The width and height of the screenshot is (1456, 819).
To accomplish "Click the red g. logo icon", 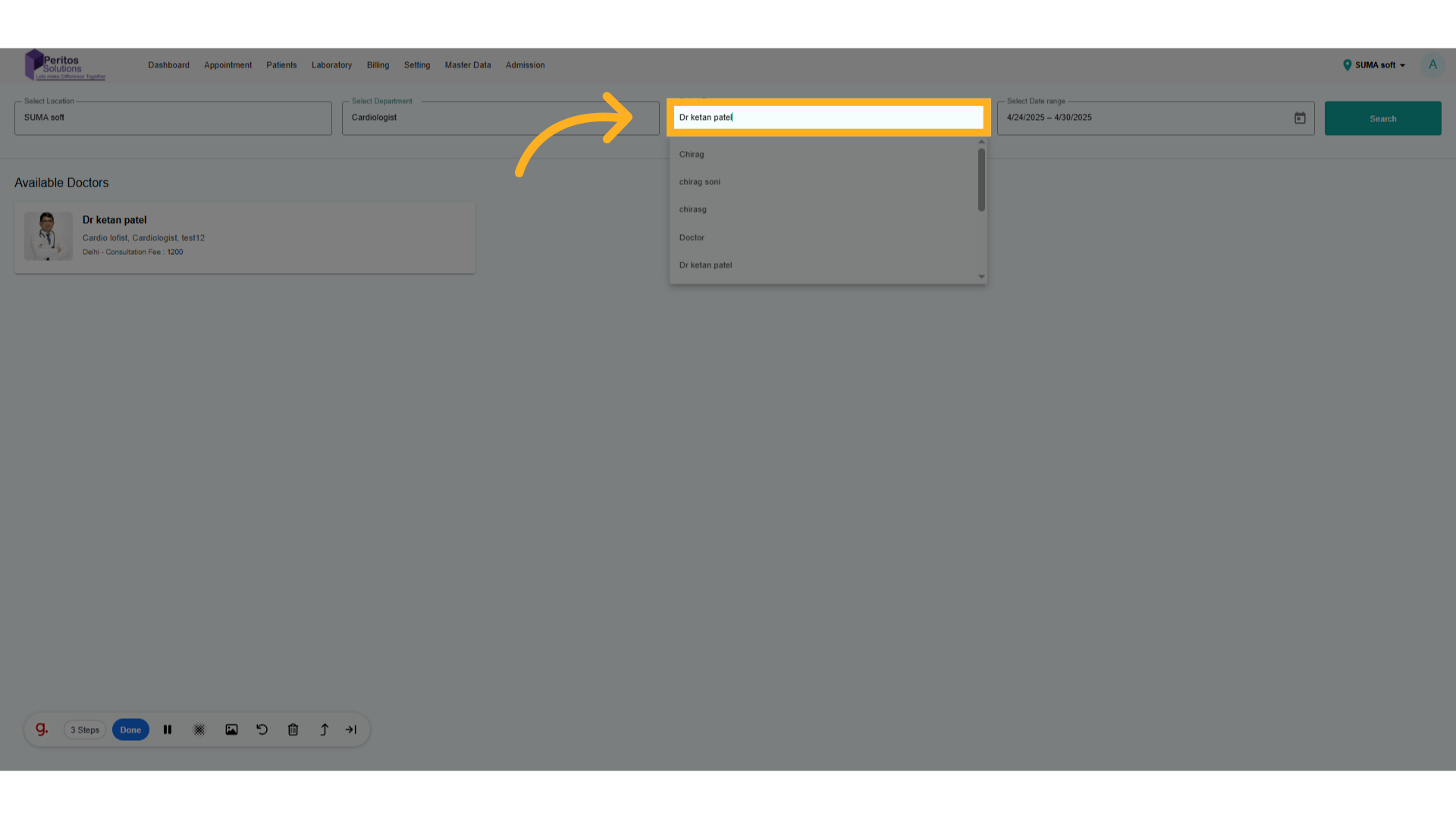I will click(42, 730).
